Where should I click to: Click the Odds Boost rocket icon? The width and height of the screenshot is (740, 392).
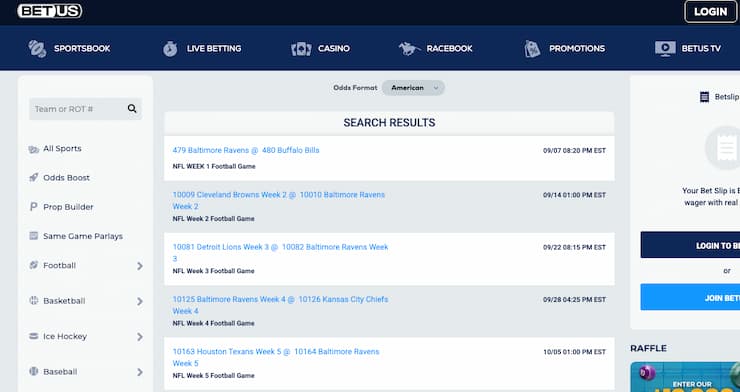pyautogui.click(x=34, y=178)
